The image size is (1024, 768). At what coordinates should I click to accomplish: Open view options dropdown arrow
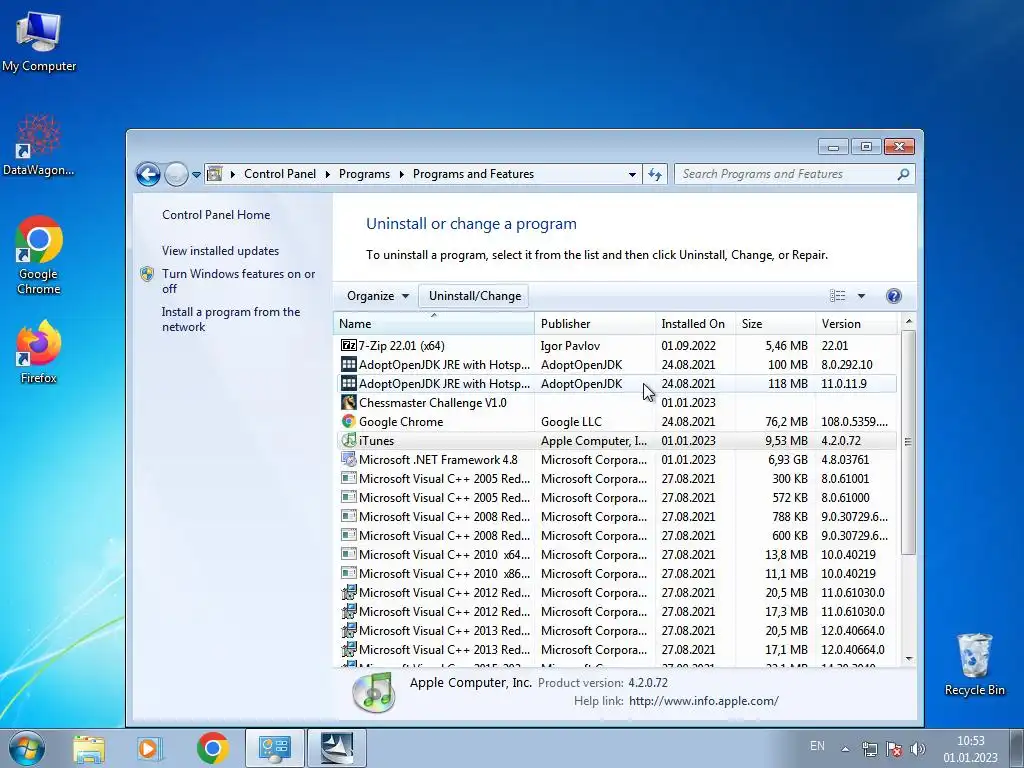point(861,296)
